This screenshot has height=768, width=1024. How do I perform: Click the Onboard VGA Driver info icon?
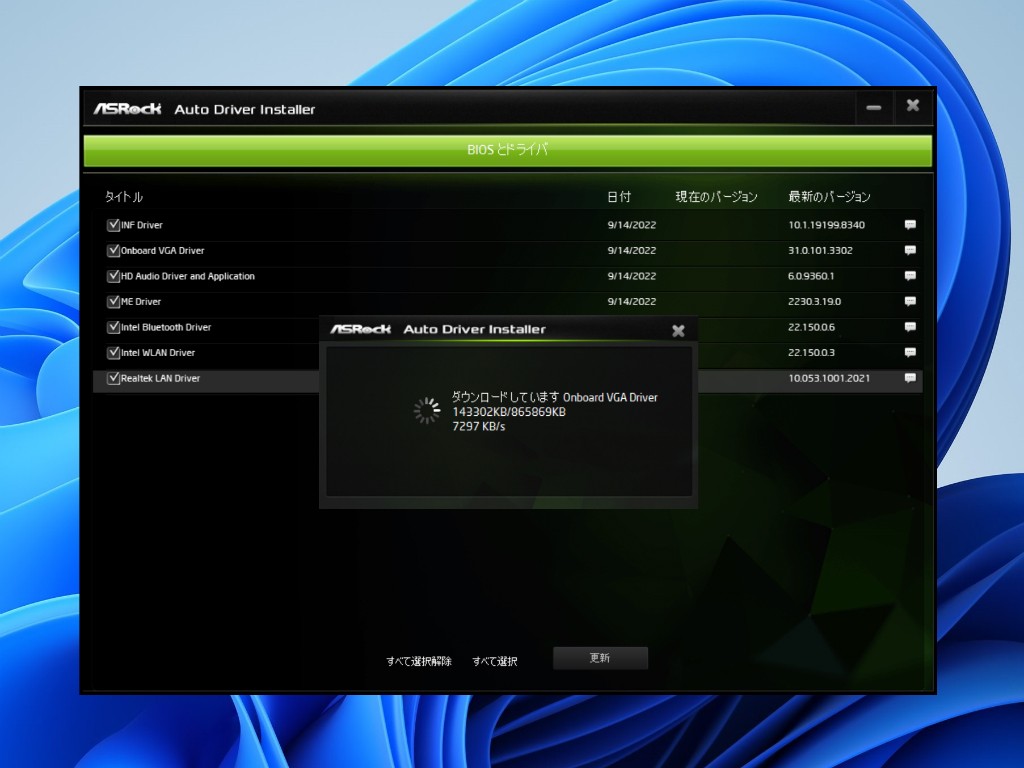[x=910, y=251]
